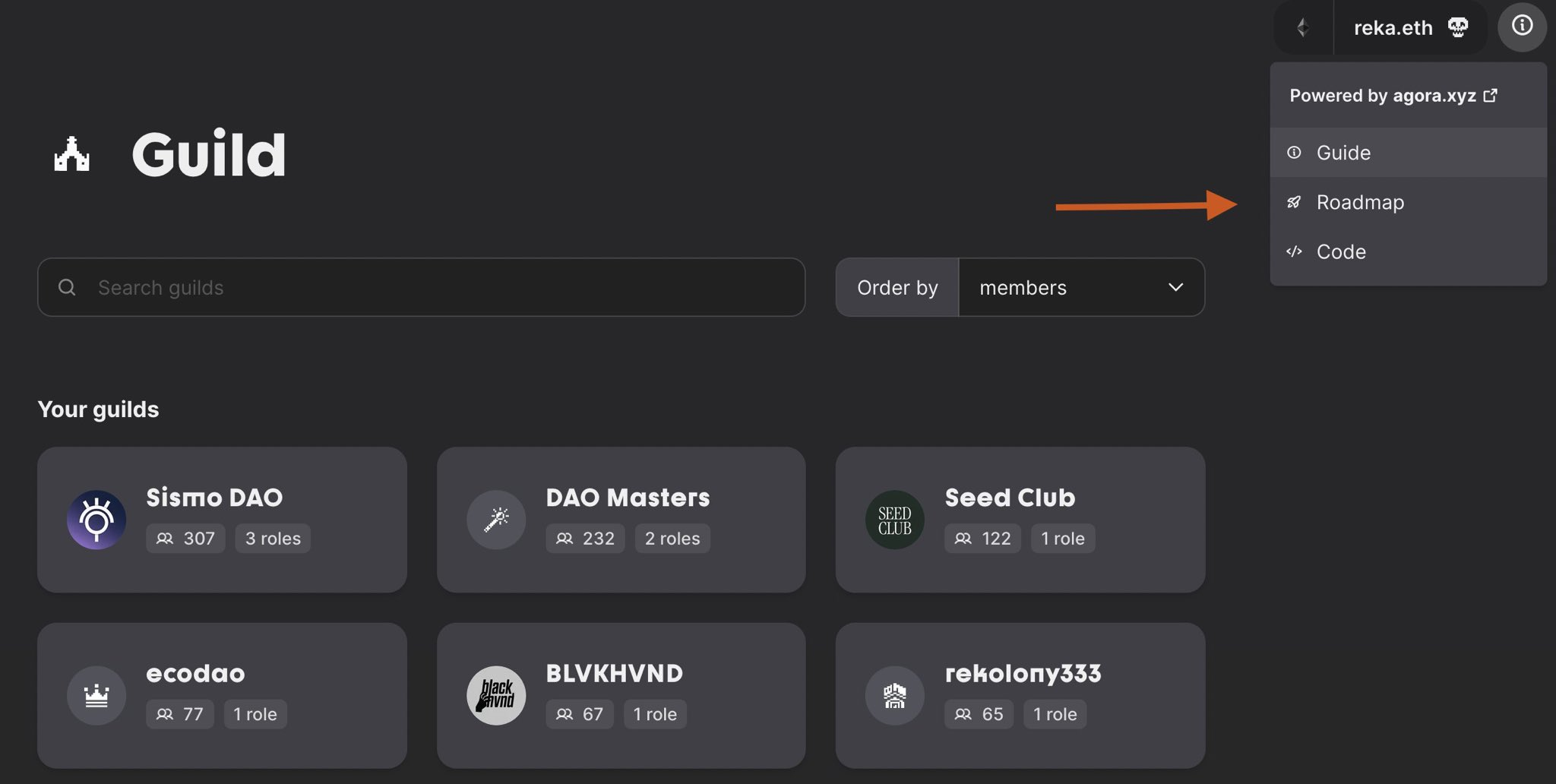Click the Search guilds input field
This screenshot has width=1556, height=784.
tap(441, 287)
